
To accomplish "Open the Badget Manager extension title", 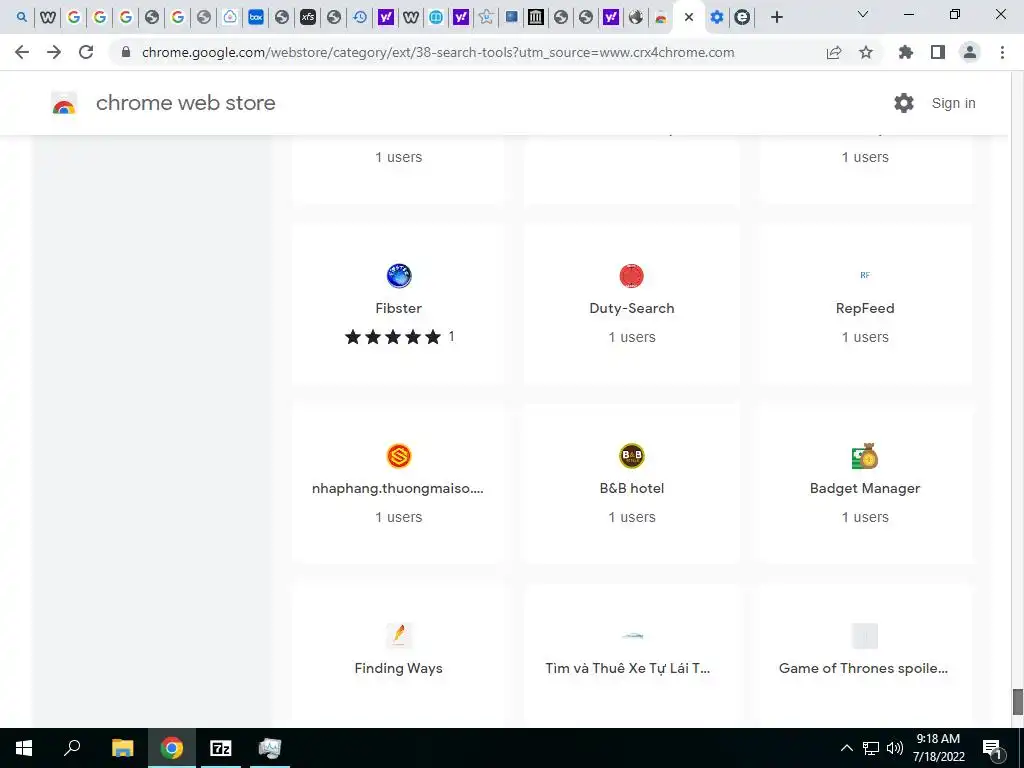I will point(865,488).
